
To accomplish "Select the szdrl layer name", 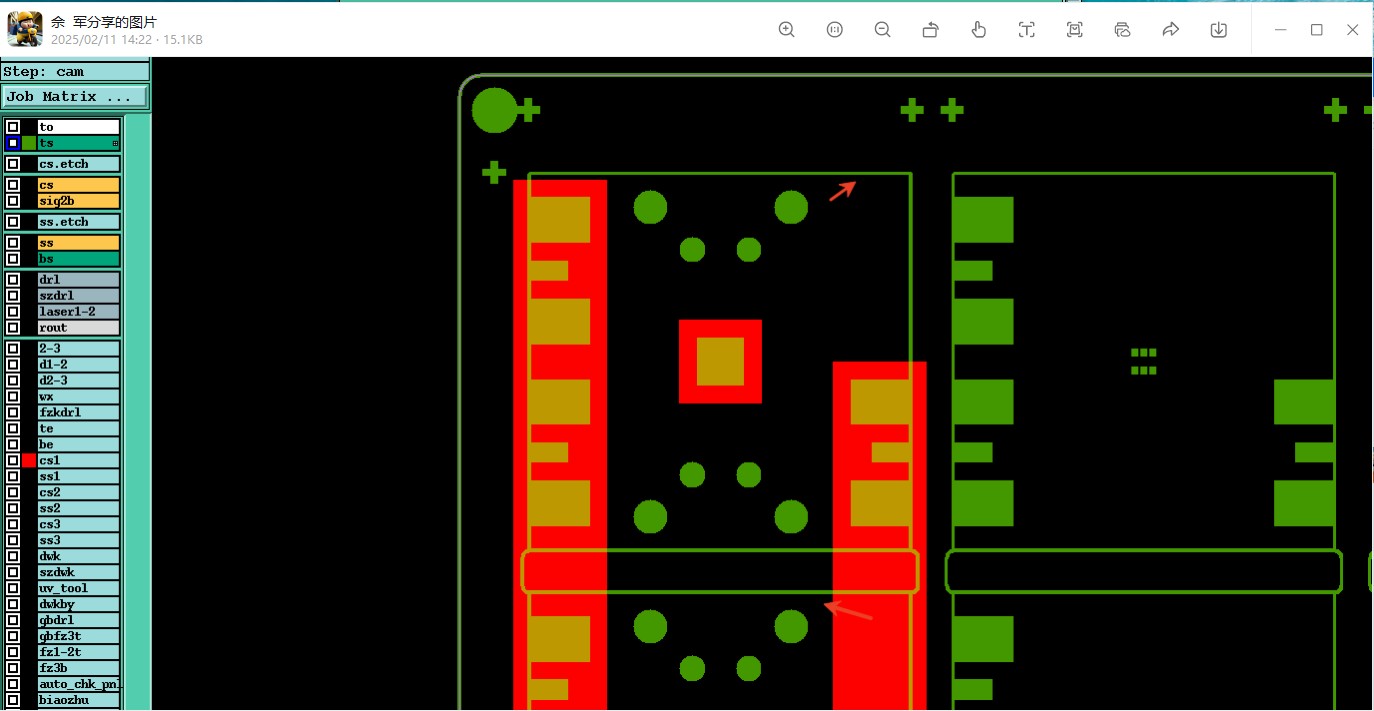I will tap(79, 296).
